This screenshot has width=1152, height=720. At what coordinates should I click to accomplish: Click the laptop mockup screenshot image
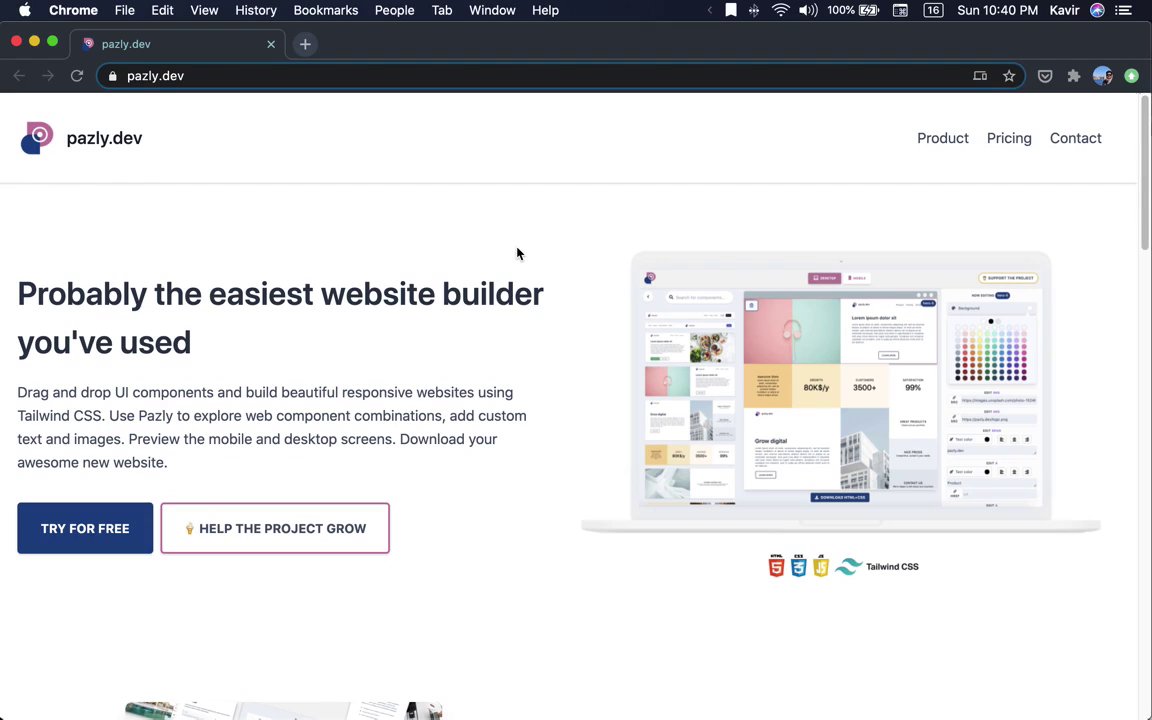pyautogui.click(x=840, y=392)
